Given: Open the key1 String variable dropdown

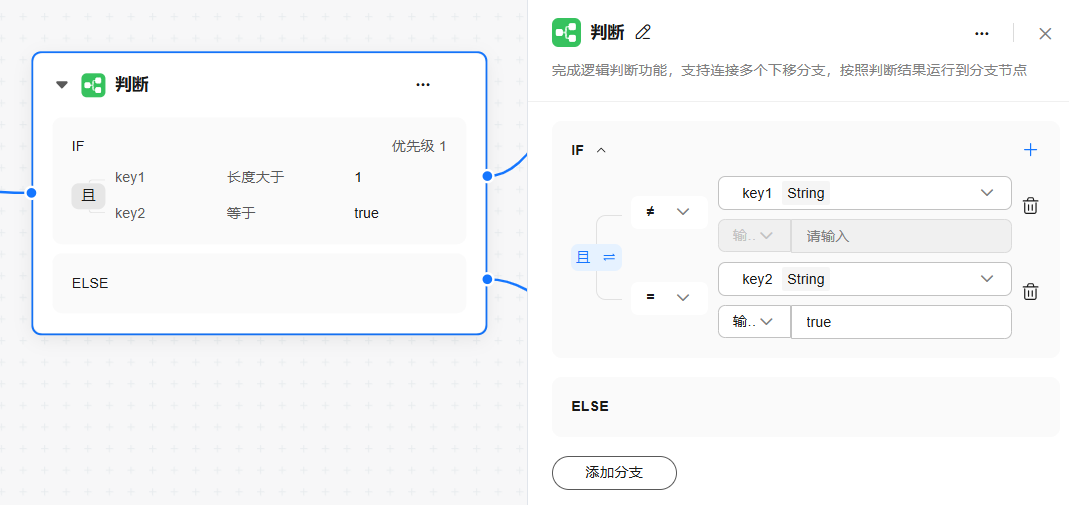Looking at the screenshot, I should pos(864,193).
